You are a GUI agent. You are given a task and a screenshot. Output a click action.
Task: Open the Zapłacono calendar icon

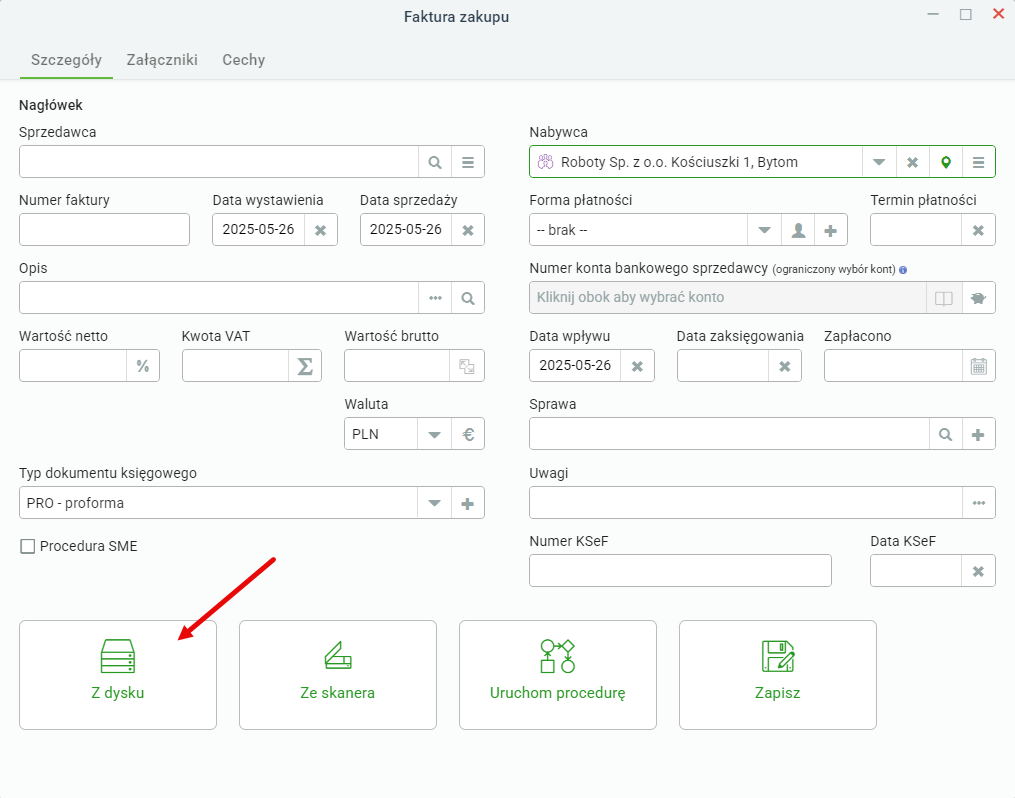979,366
